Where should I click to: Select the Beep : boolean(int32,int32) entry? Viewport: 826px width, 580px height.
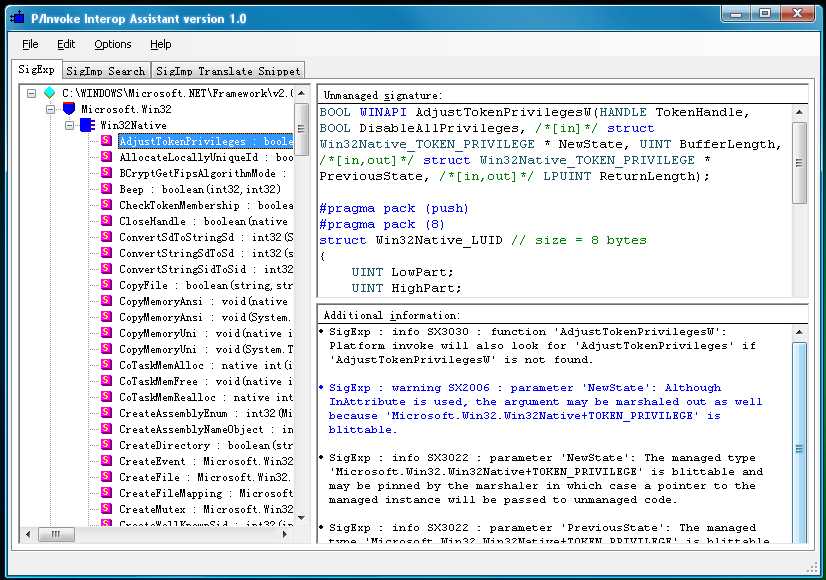pyautogui.click(x=200, y=189)
